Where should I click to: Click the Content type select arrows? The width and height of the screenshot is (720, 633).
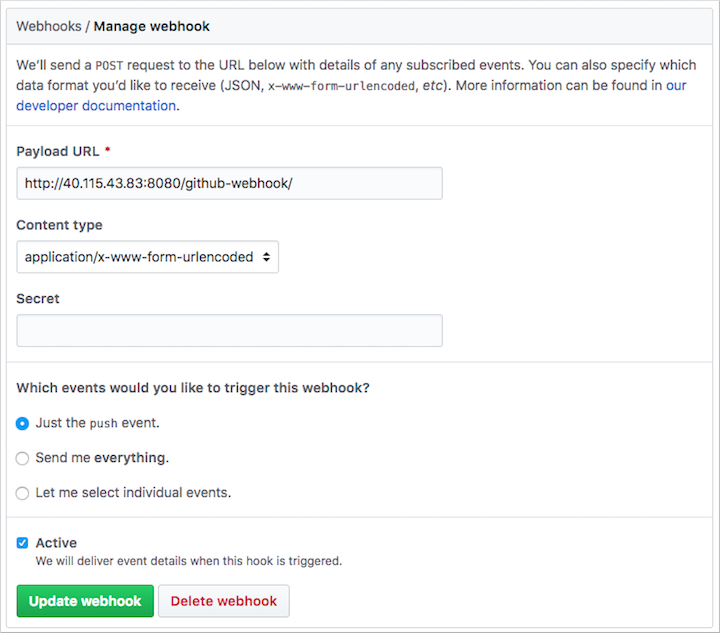[x=265, y=257]
